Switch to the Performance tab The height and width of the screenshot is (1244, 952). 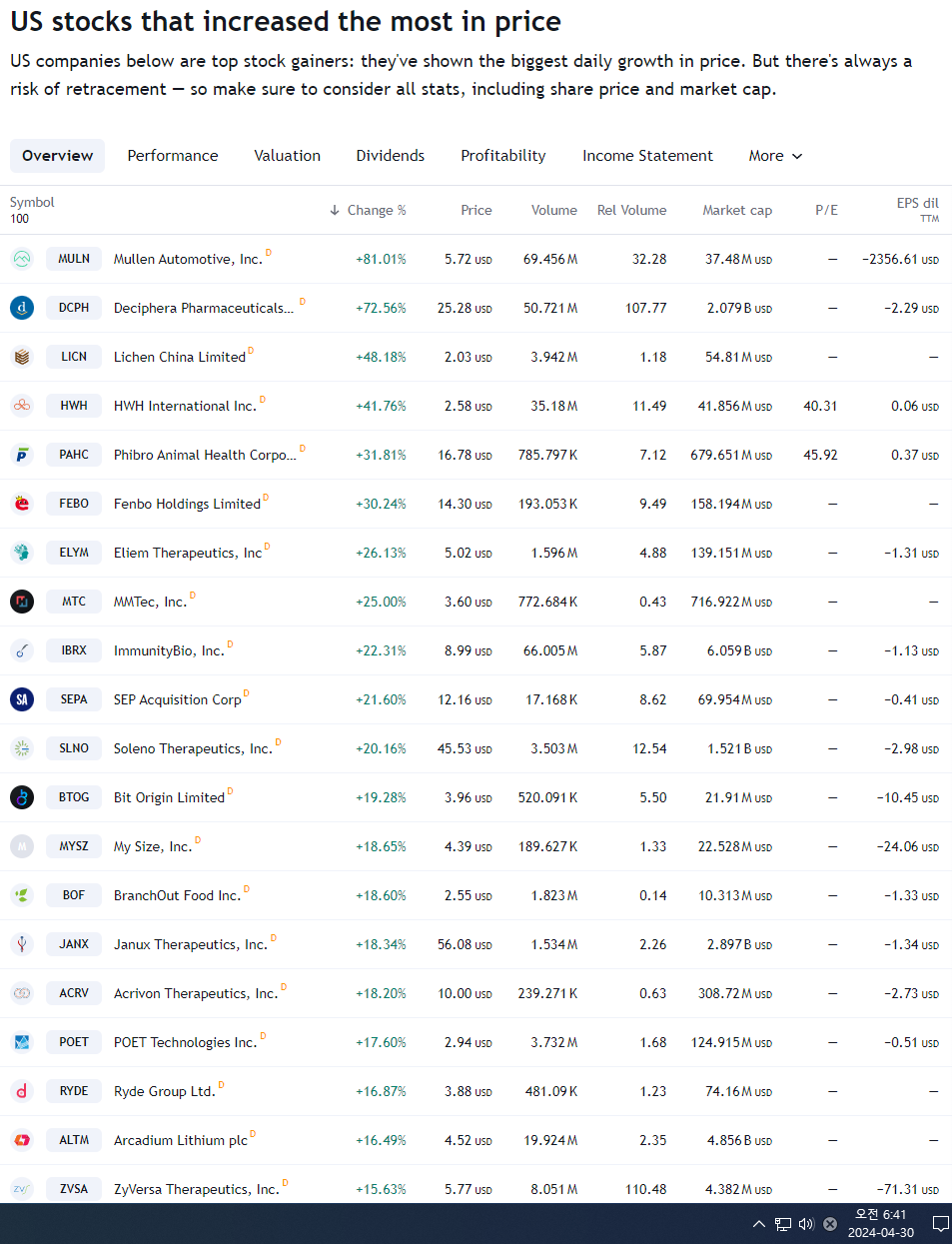tap(173, 156)
